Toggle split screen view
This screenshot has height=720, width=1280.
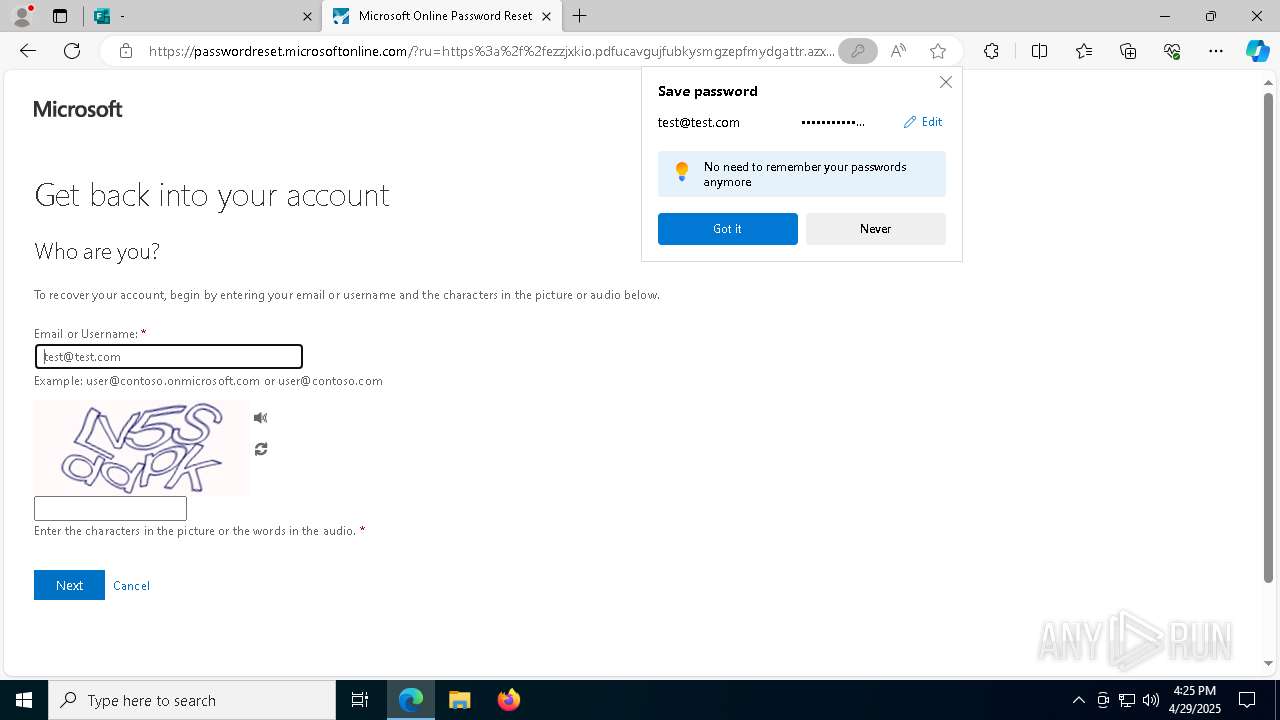tap(1039, 51)
